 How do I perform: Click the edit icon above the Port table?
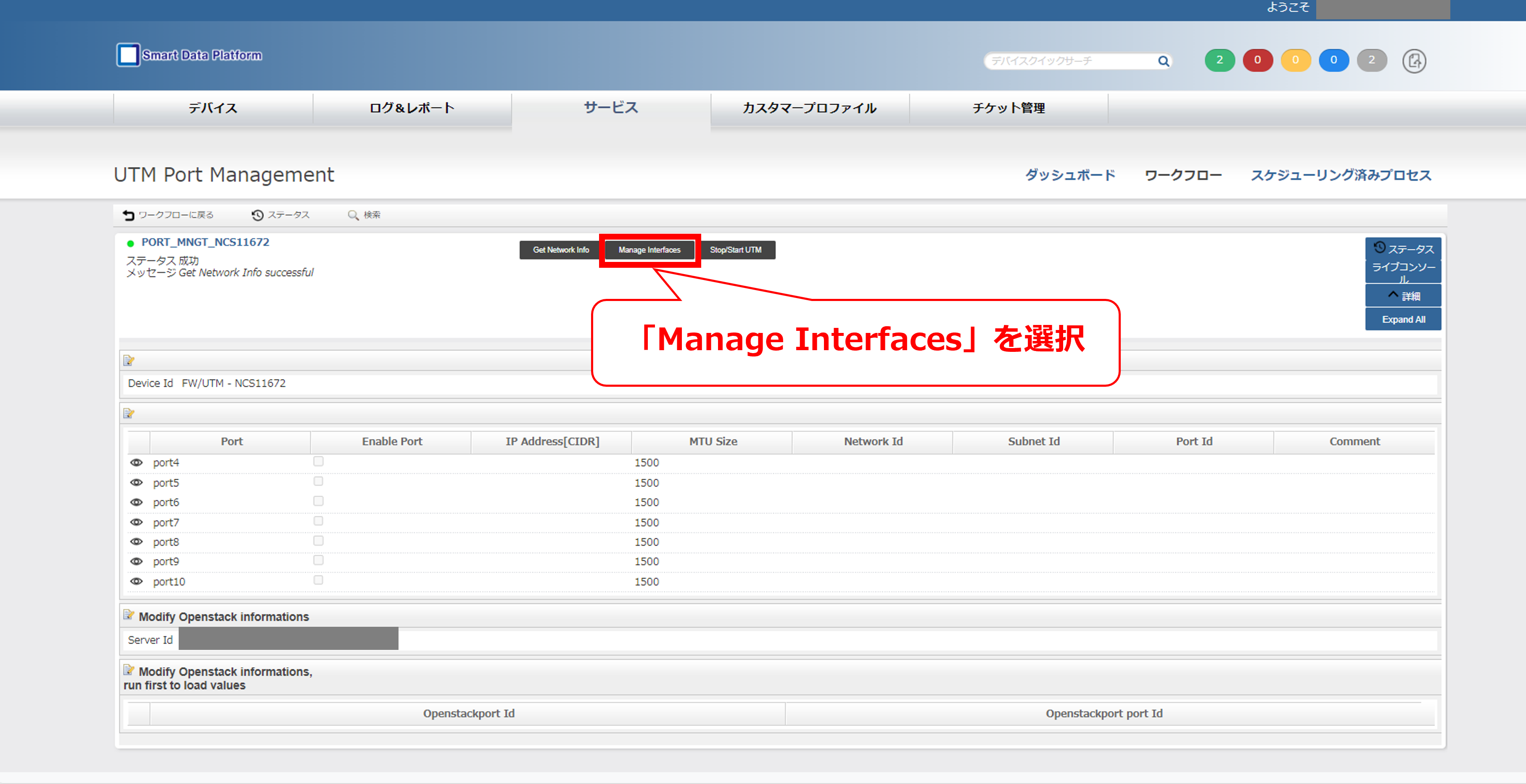click(129, 413)
